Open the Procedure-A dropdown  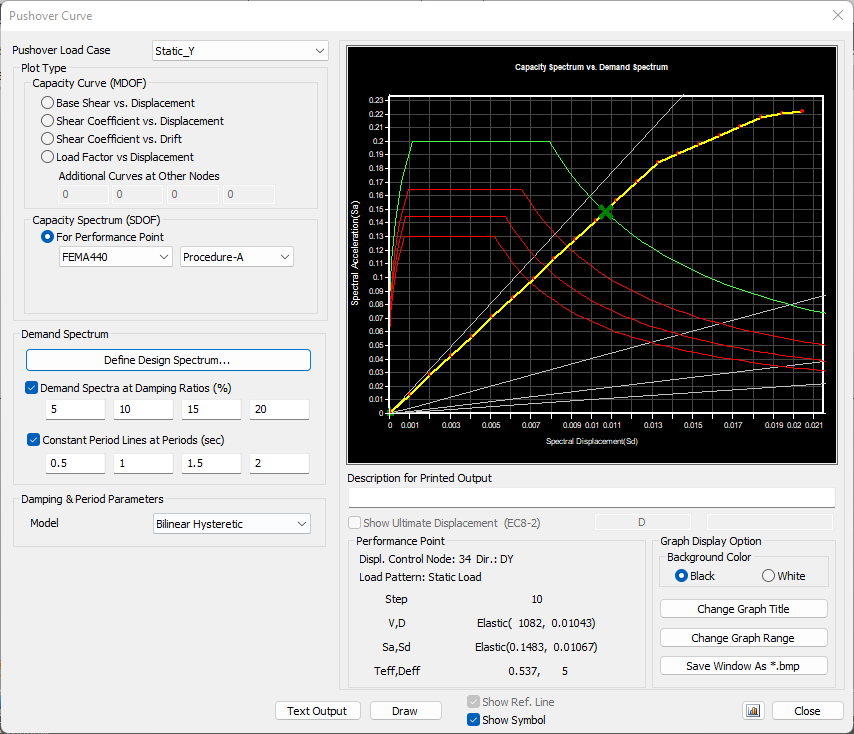237,257
